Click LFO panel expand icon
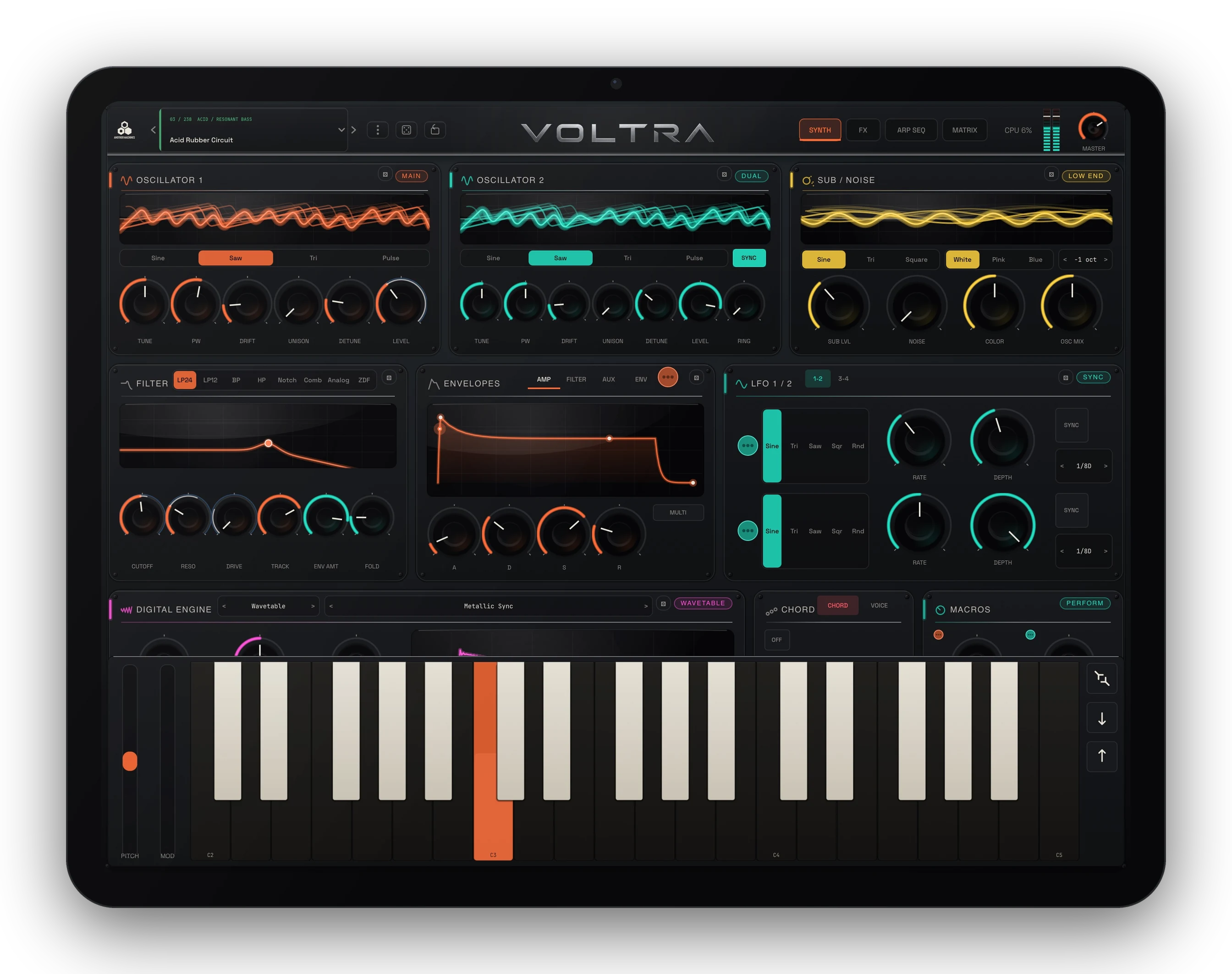The height and width of the screenshot is (974, 1232). [x=1066, y=378]
